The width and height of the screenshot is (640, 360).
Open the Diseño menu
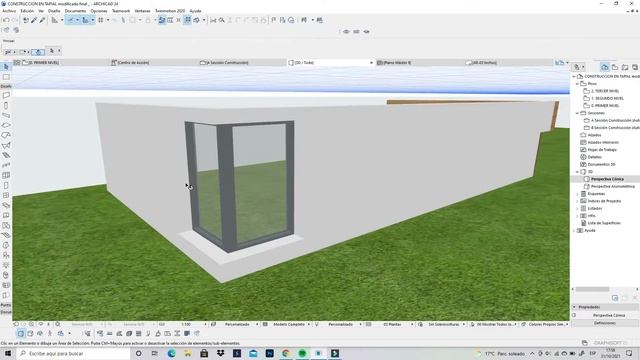tap(54, 11)
